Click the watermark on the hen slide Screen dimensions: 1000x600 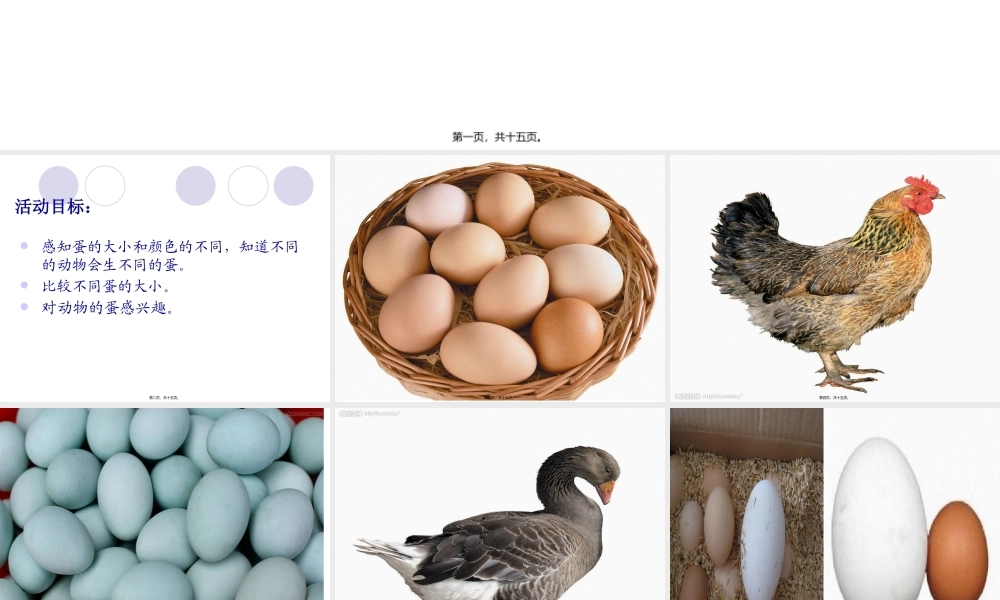point(709,397)
